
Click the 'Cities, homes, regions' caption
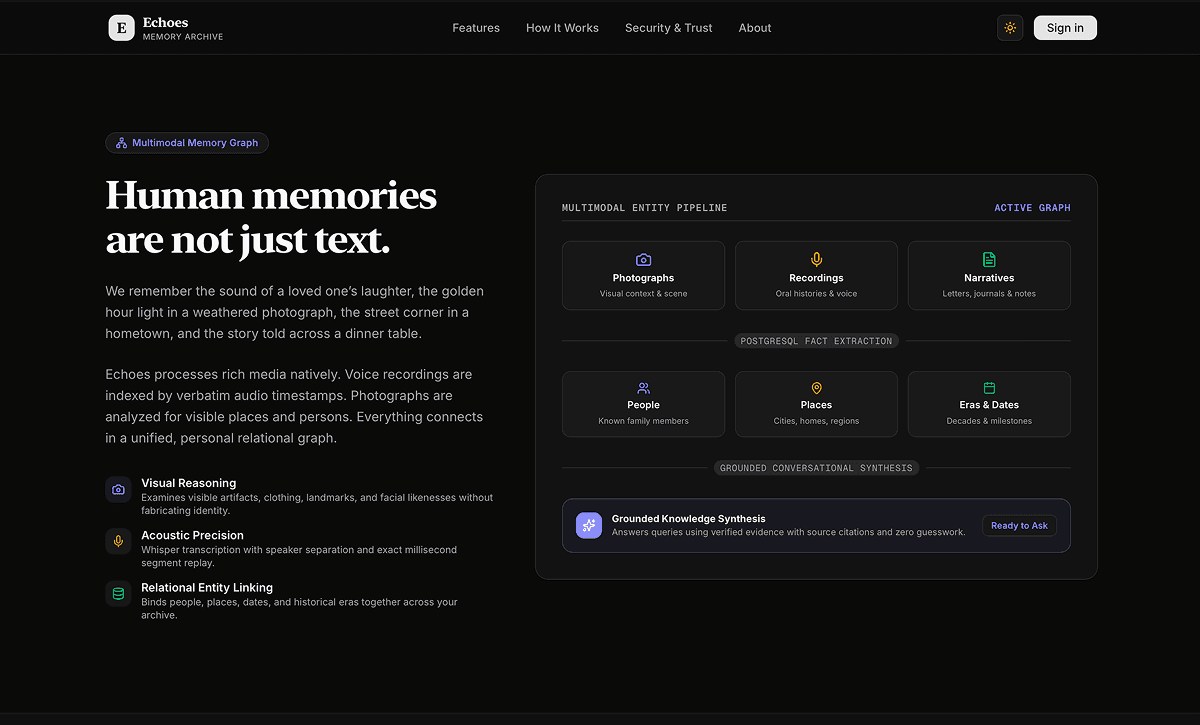[x=816, y=421]
